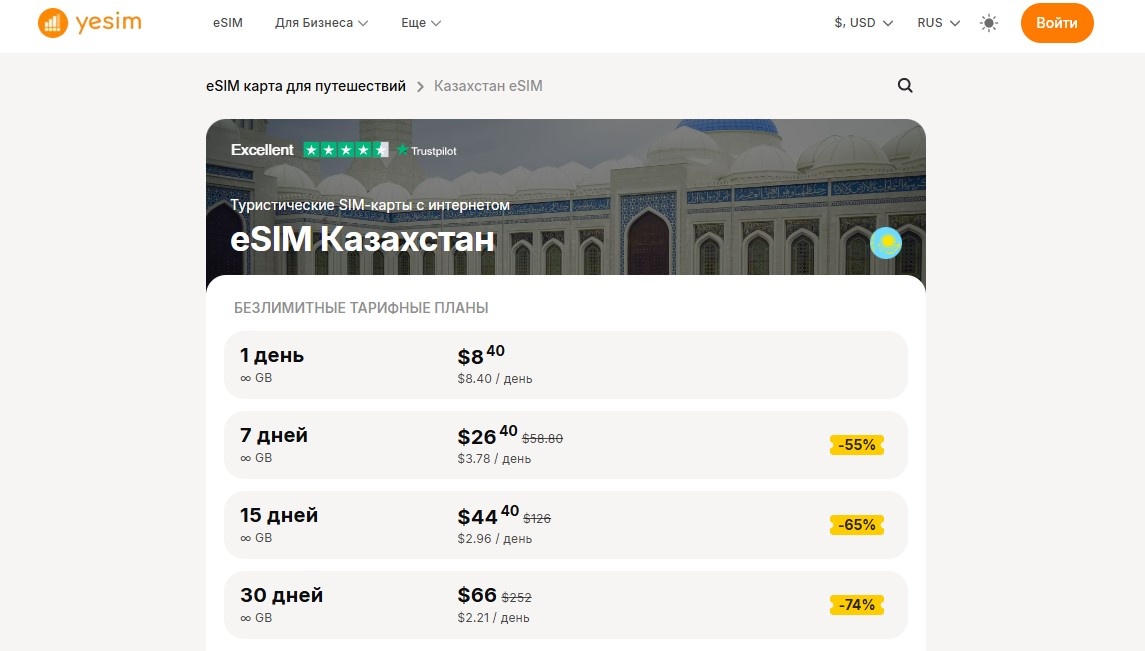
Task: Click the Yesim logo
Action: point(88,21)
